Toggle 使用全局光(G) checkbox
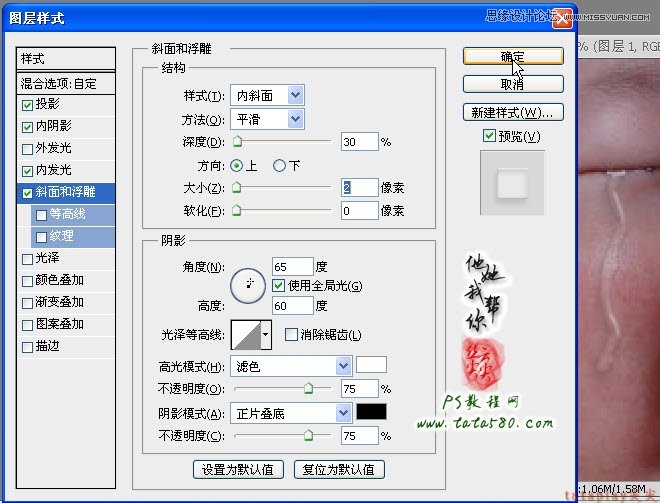660x503 pixels. [278, 286]
